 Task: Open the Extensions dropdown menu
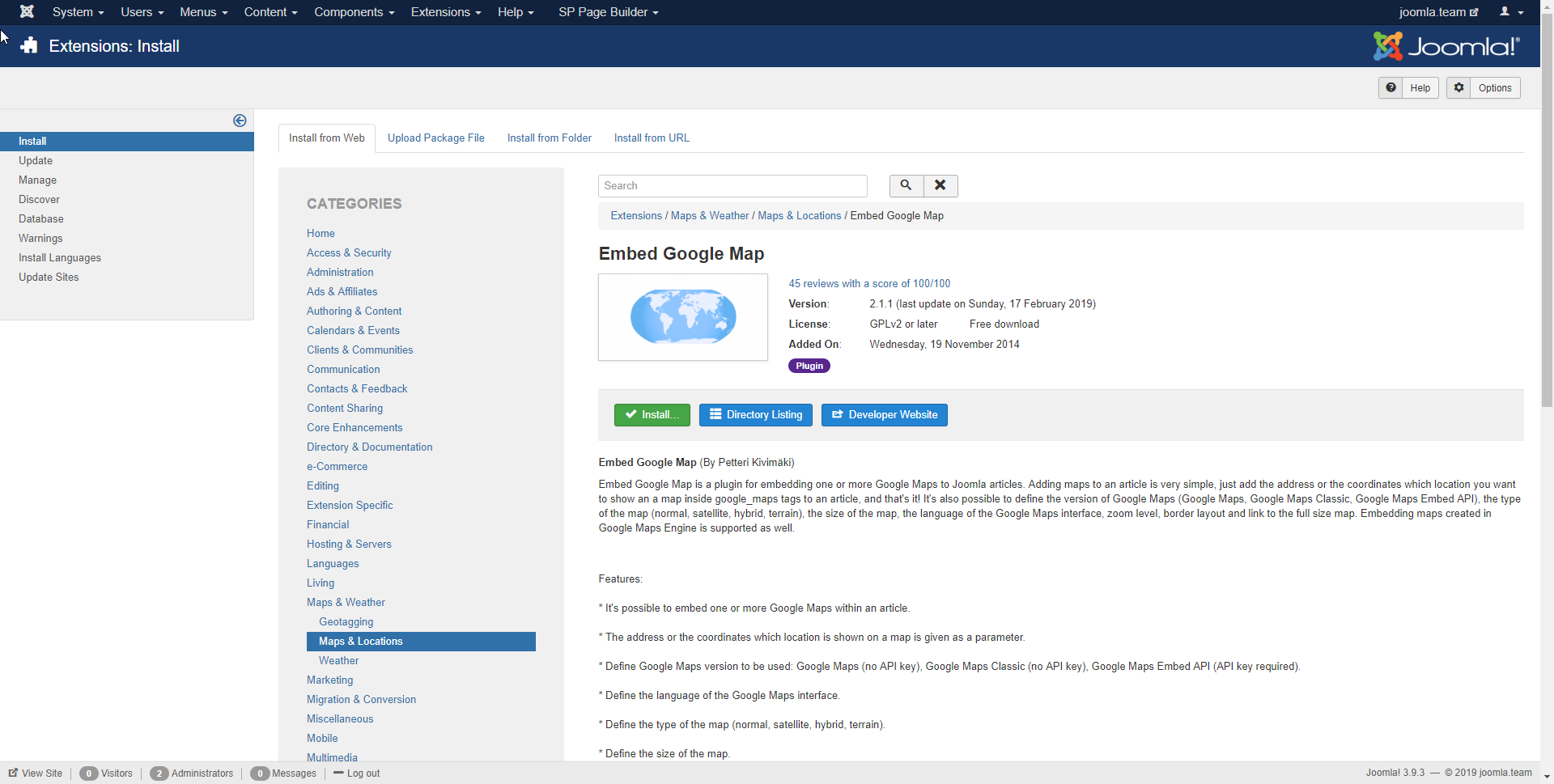pos(445,12)
